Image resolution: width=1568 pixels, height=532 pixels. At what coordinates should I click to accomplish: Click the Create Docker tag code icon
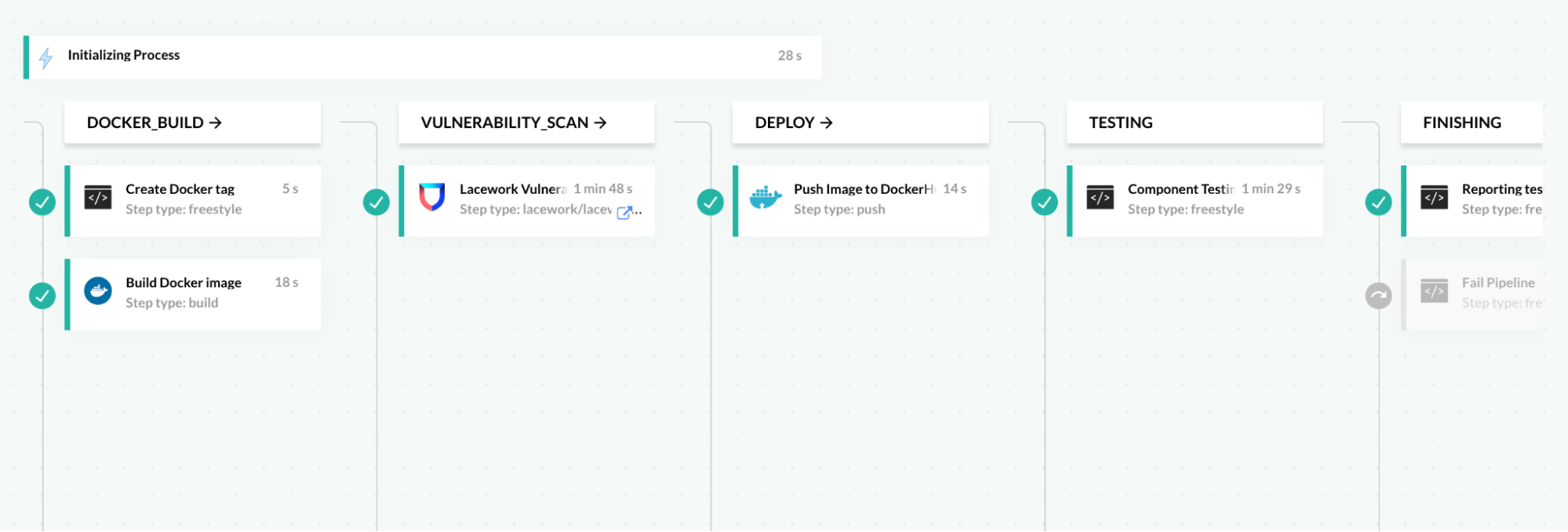pyautogui.click(x=98, y=198)
